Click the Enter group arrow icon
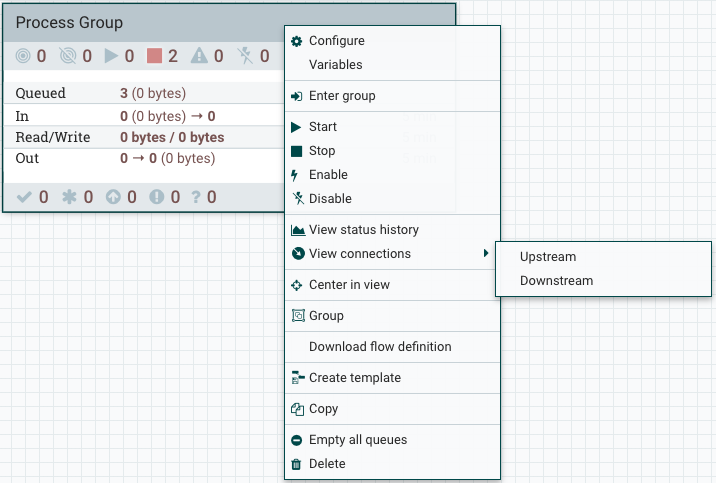716x483 pixels. 296,96
